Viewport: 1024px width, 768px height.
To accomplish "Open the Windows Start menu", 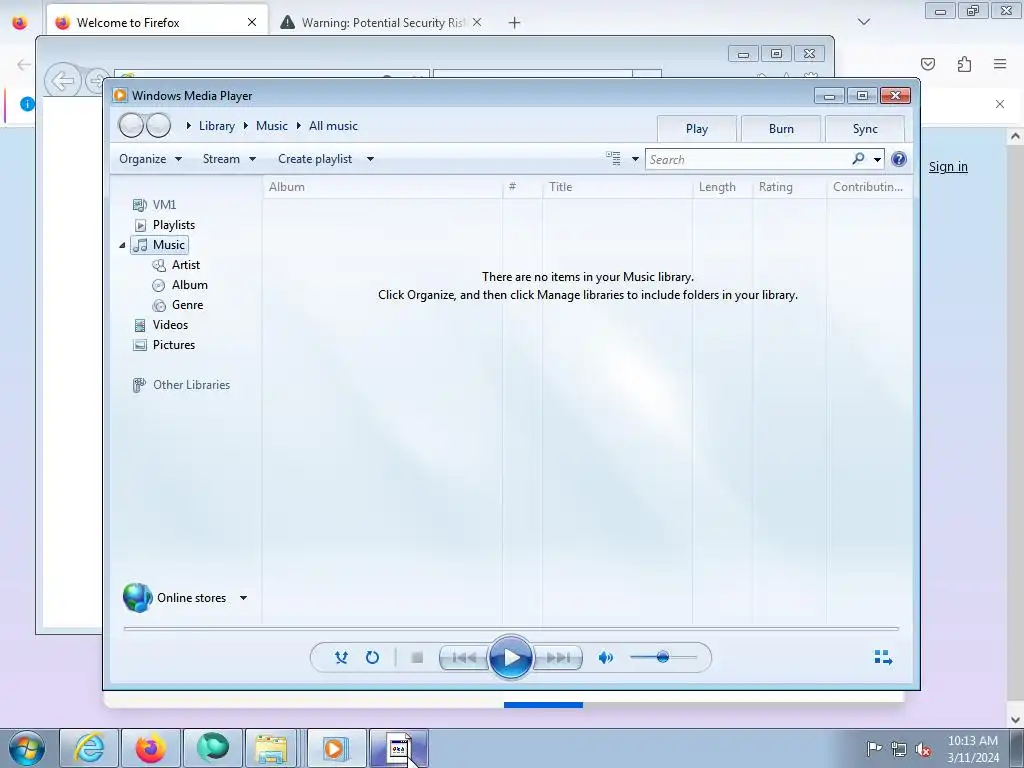I will [27, 748].
